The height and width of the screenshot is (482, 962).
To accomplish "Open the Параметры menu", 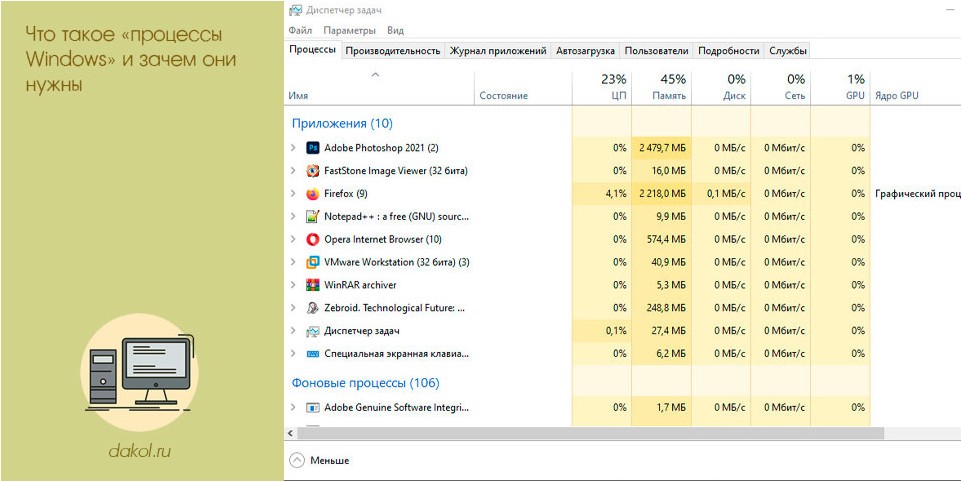I will pos(350,30).
